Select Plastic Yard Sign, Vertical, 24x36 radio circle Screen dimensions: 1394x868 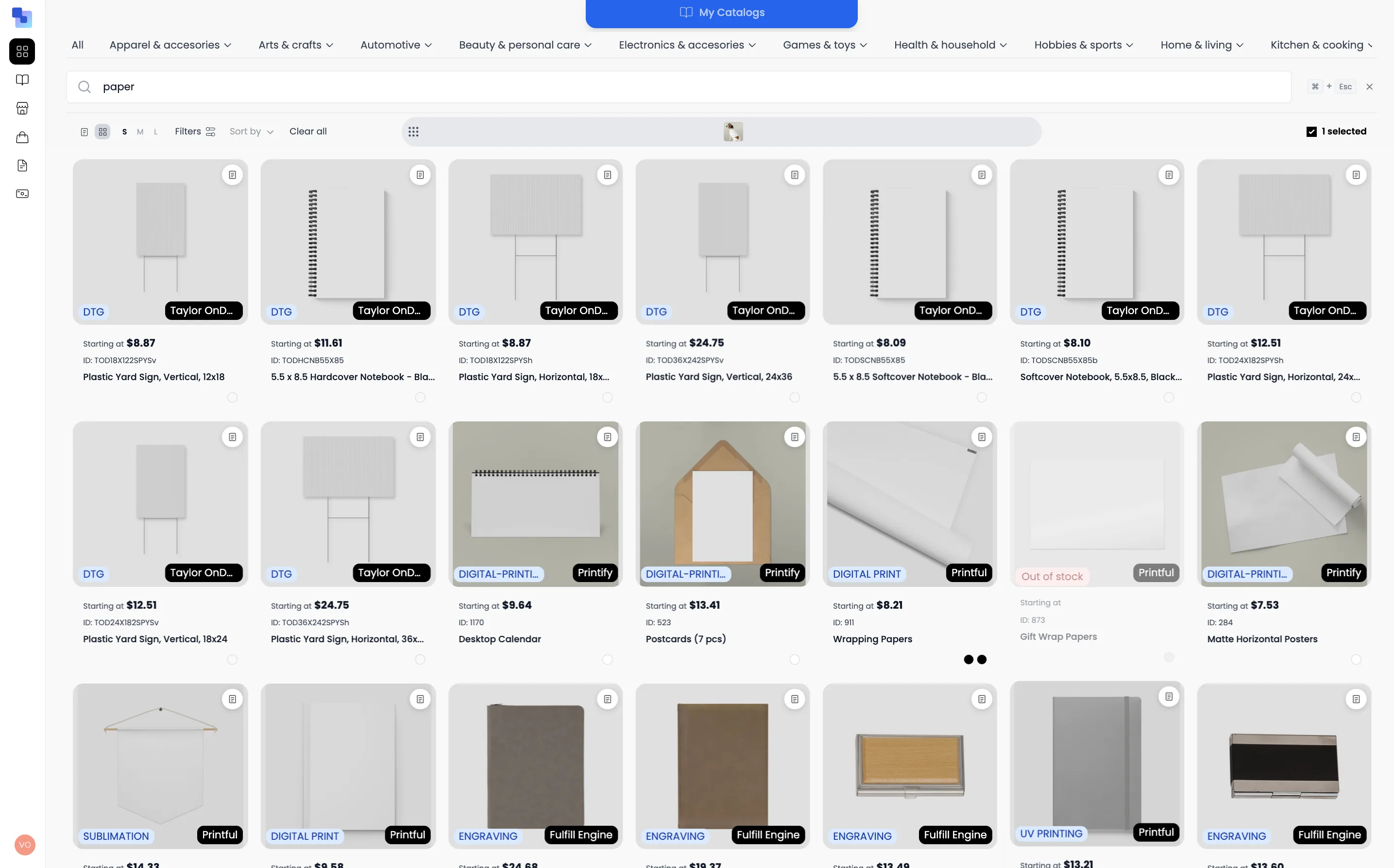795,397
